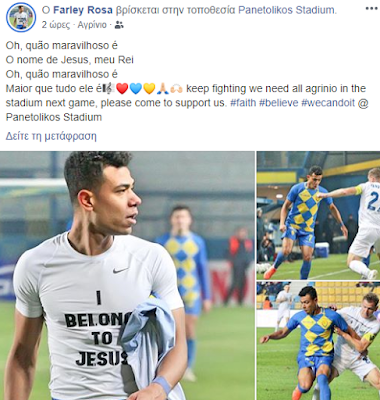380x400 pixels.
Task: Click the raised hands emoji
Action: (x=176, y=89)
